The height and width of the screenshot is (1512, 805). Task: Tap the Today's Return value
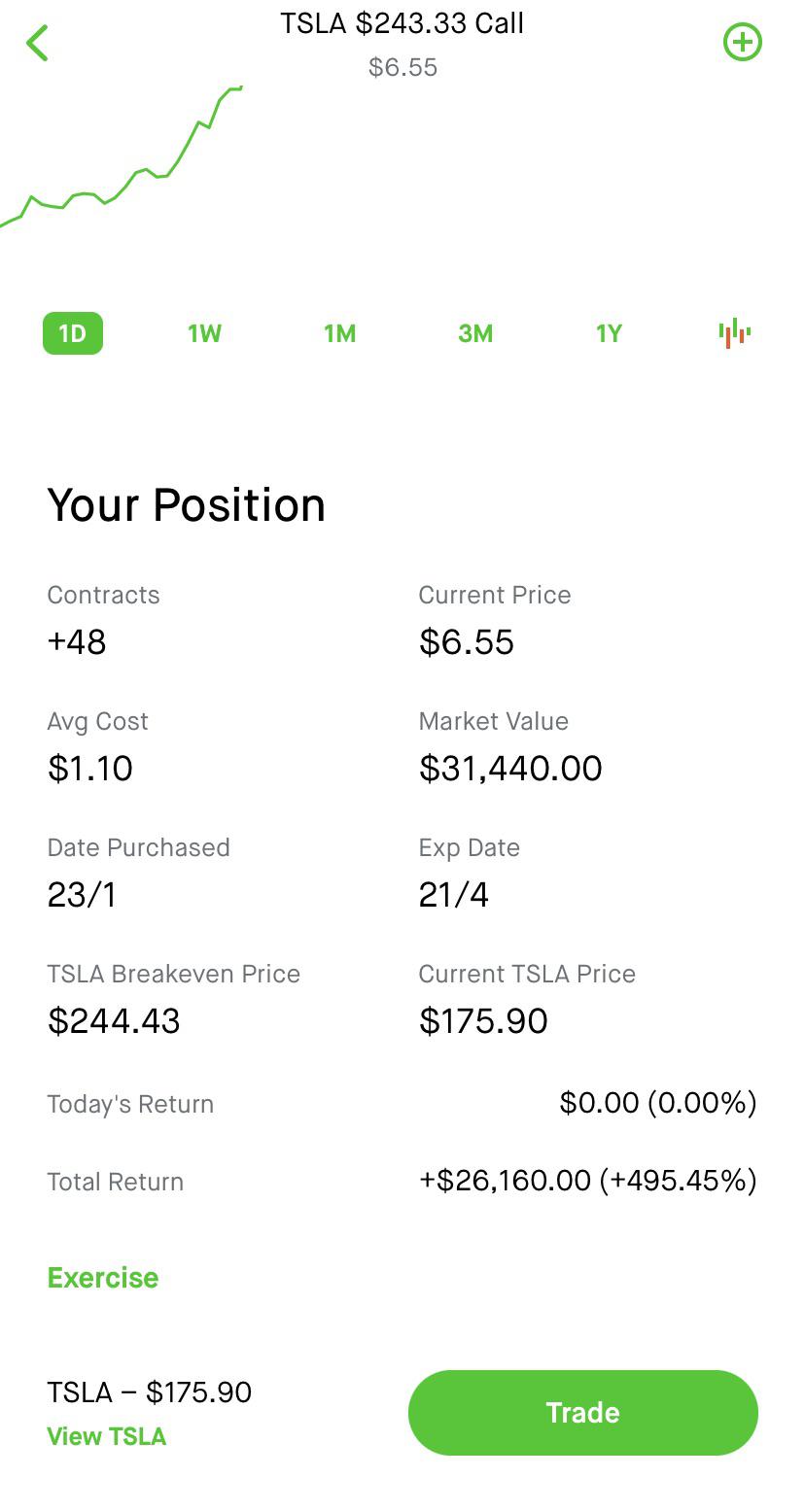657,1103
